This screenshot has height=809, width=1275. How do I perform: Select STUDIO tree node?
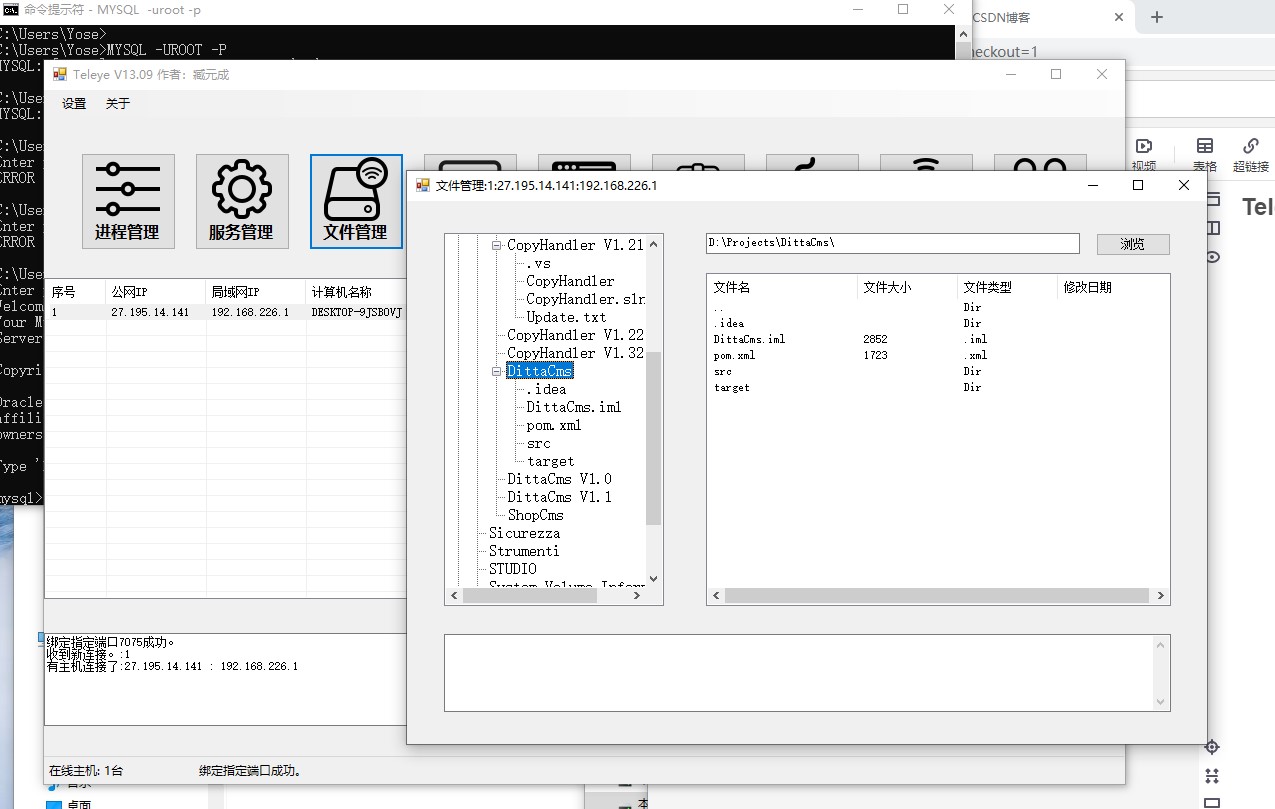pyautogui.click(x=512, y=569)
